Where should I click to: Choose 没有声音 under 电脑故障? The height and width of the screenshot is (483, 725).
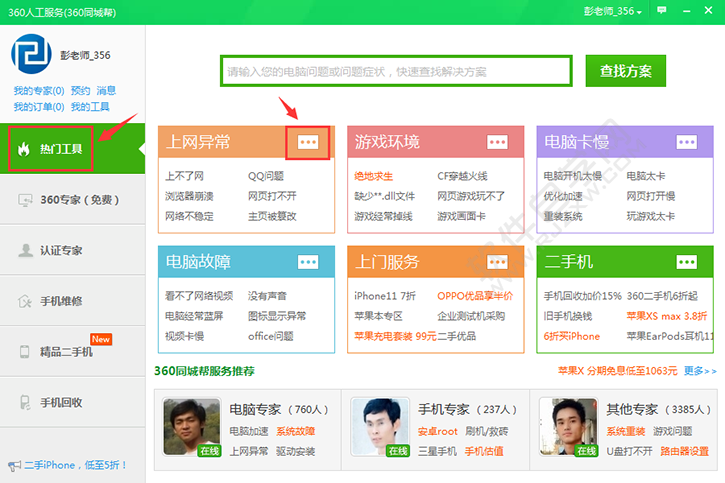(267, 296)
